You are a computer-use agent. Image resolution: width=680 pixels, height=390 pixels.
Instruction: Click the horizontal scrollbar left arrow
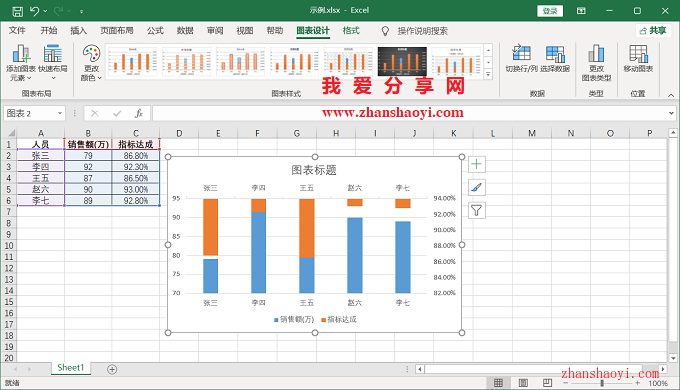pyautogui.click(x=419, y=369)
